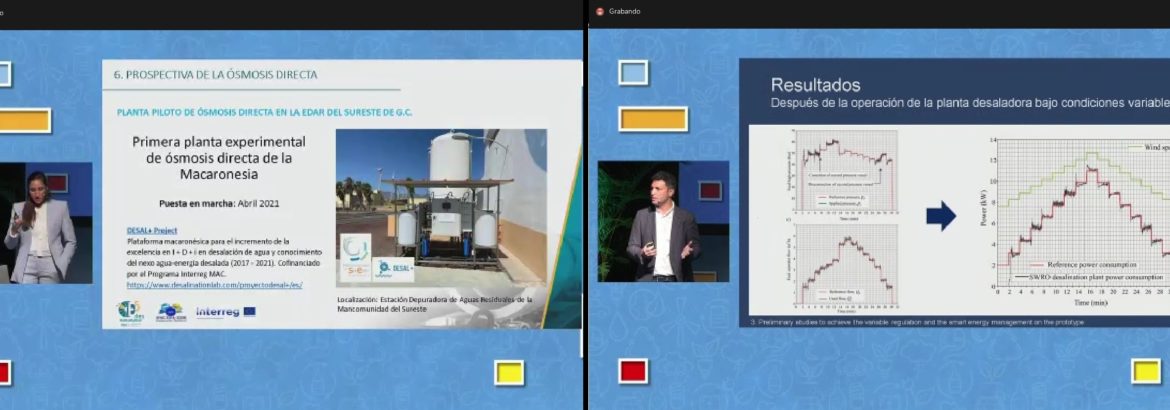1170x410 pixels.
Task: Select the male presenter's video feed
Action: pos(663,222)
